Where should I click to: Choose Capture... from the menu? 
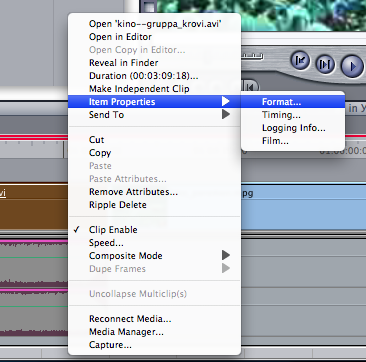point(154,345)
